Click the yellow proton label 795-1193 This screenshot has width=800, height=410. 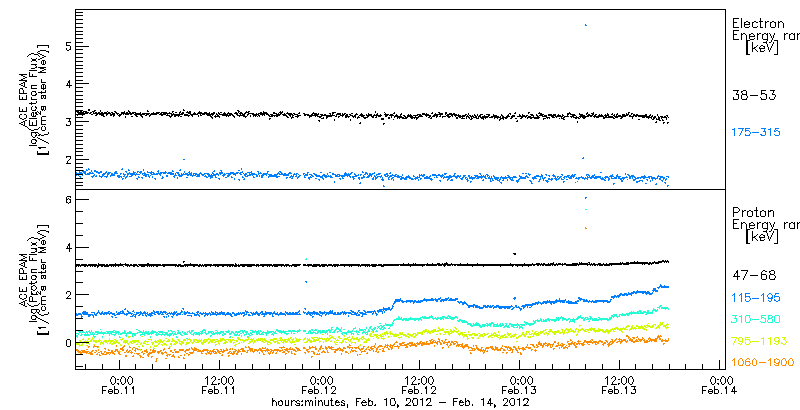tap(759, 341)
